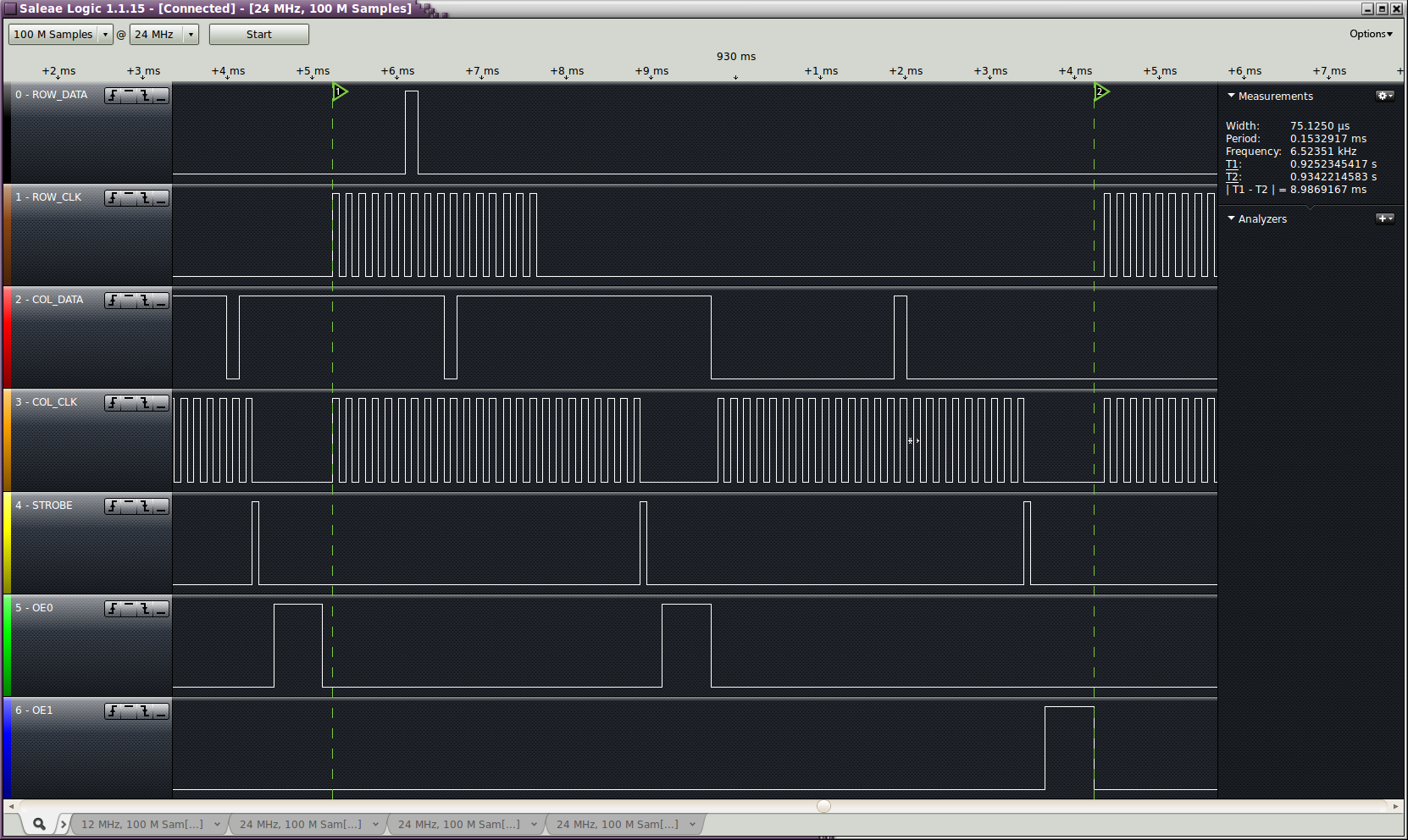Open the Options menu

coord(1371,34)
